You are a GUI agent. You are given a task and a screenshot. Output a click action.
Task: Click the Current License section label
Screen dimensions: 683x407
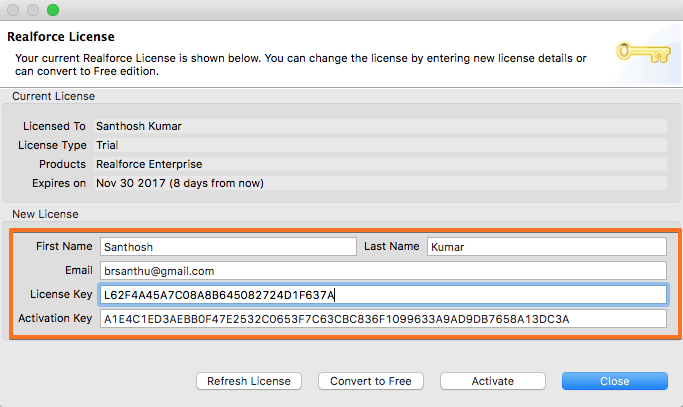53,96
